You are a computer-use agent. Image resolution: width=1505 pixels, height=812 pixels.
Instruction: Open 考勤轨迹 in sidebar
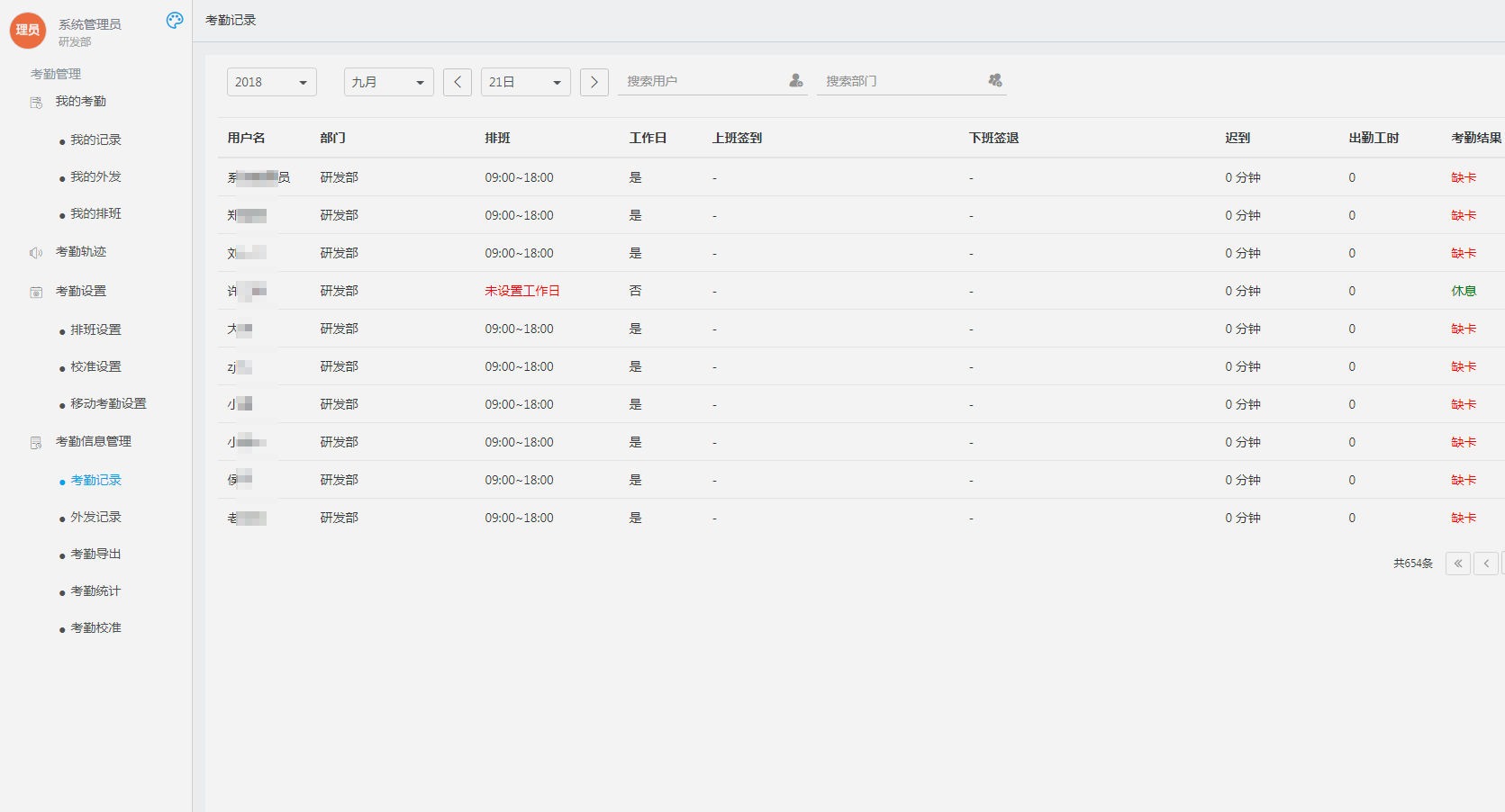tap(81, 252)
